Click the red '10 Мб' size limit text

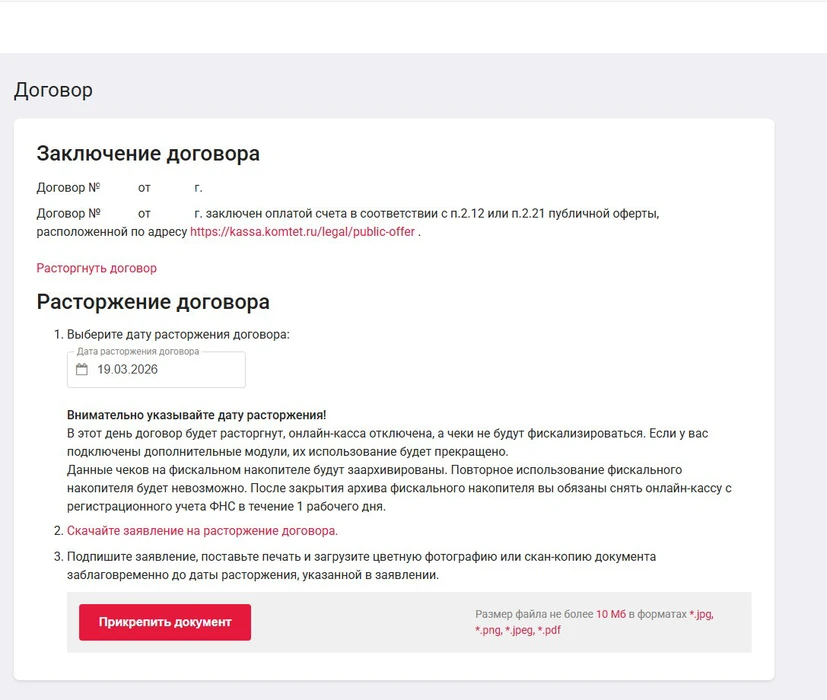[x=610, y=614]
